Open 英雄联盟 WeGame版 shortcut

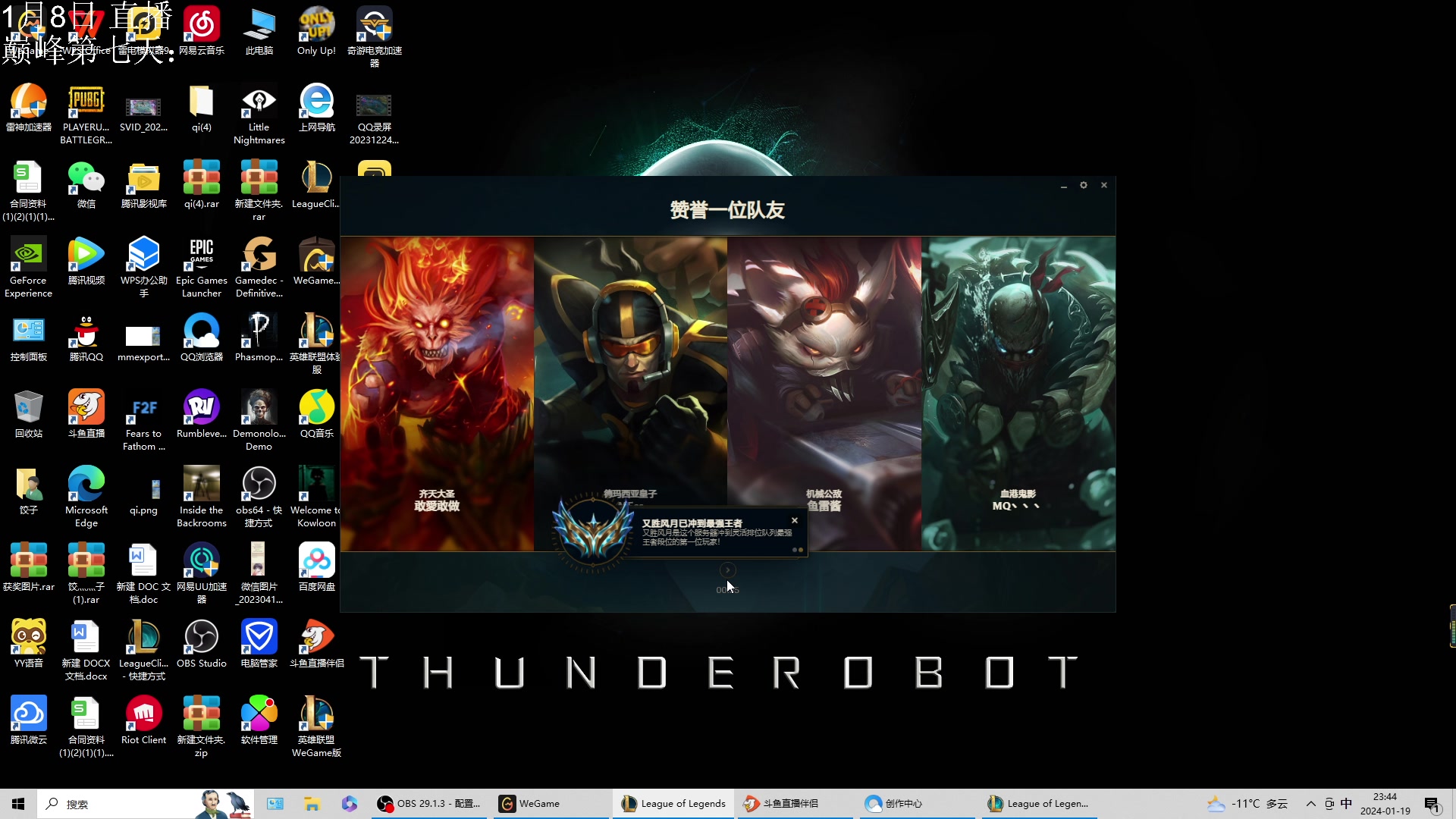pyautogui.click(x=316, y=727)
